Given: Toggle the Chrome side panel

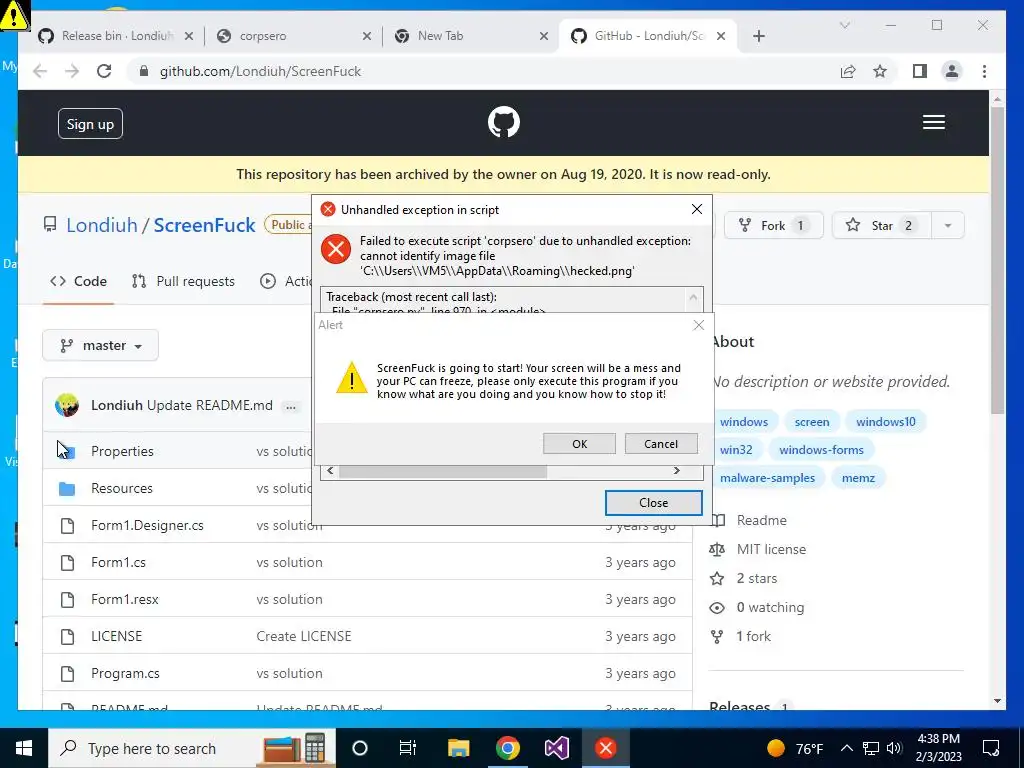Looking at the screenshot, I should [920, 71].
